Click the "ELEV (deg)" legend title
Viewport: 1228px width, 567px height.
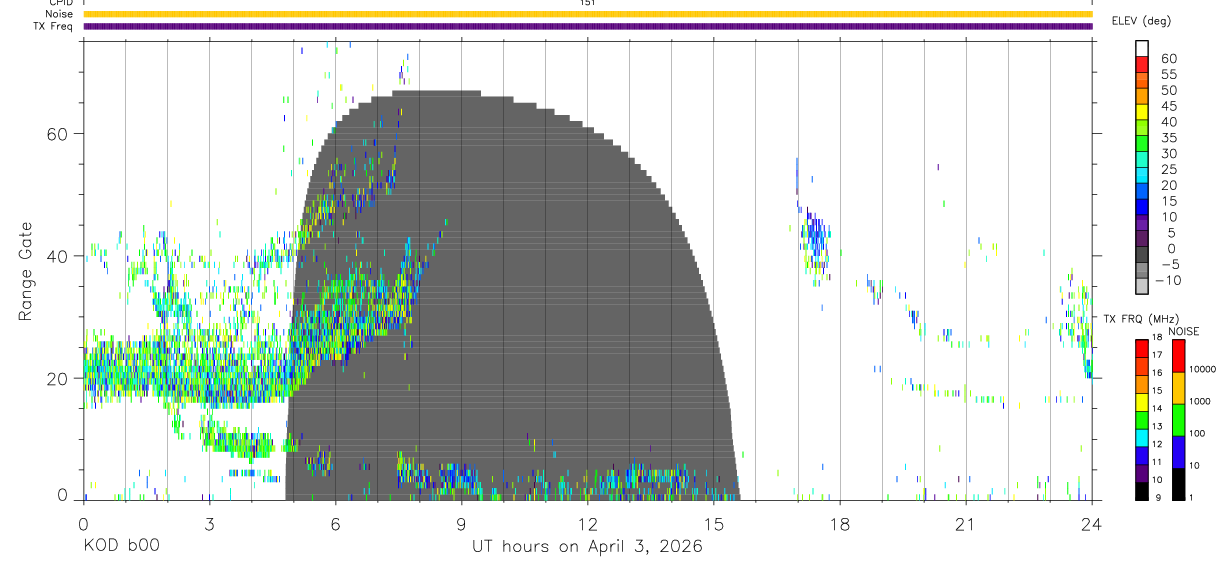click(1140, 21)
